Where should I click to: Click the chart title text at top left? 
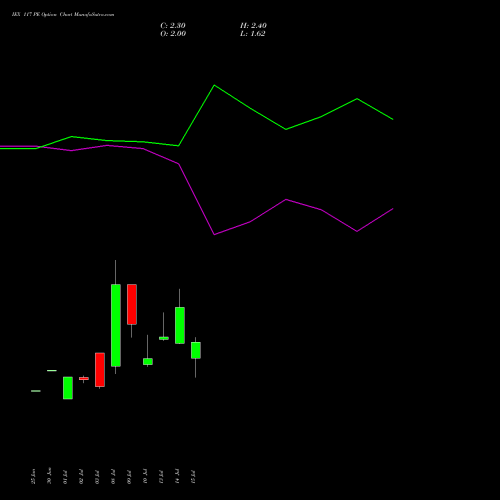(x=63, y=15)
